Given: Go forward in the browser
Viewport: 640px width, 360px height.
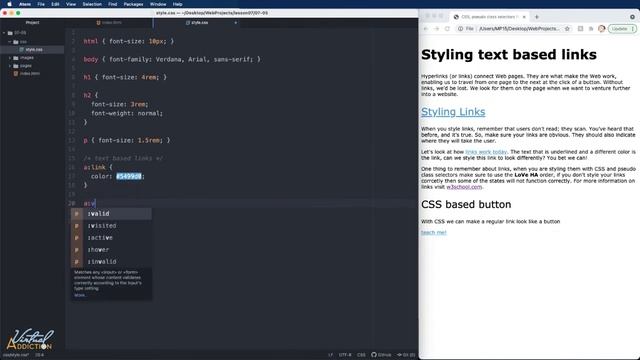Looking at the screenshot, I should pos(436,29).
